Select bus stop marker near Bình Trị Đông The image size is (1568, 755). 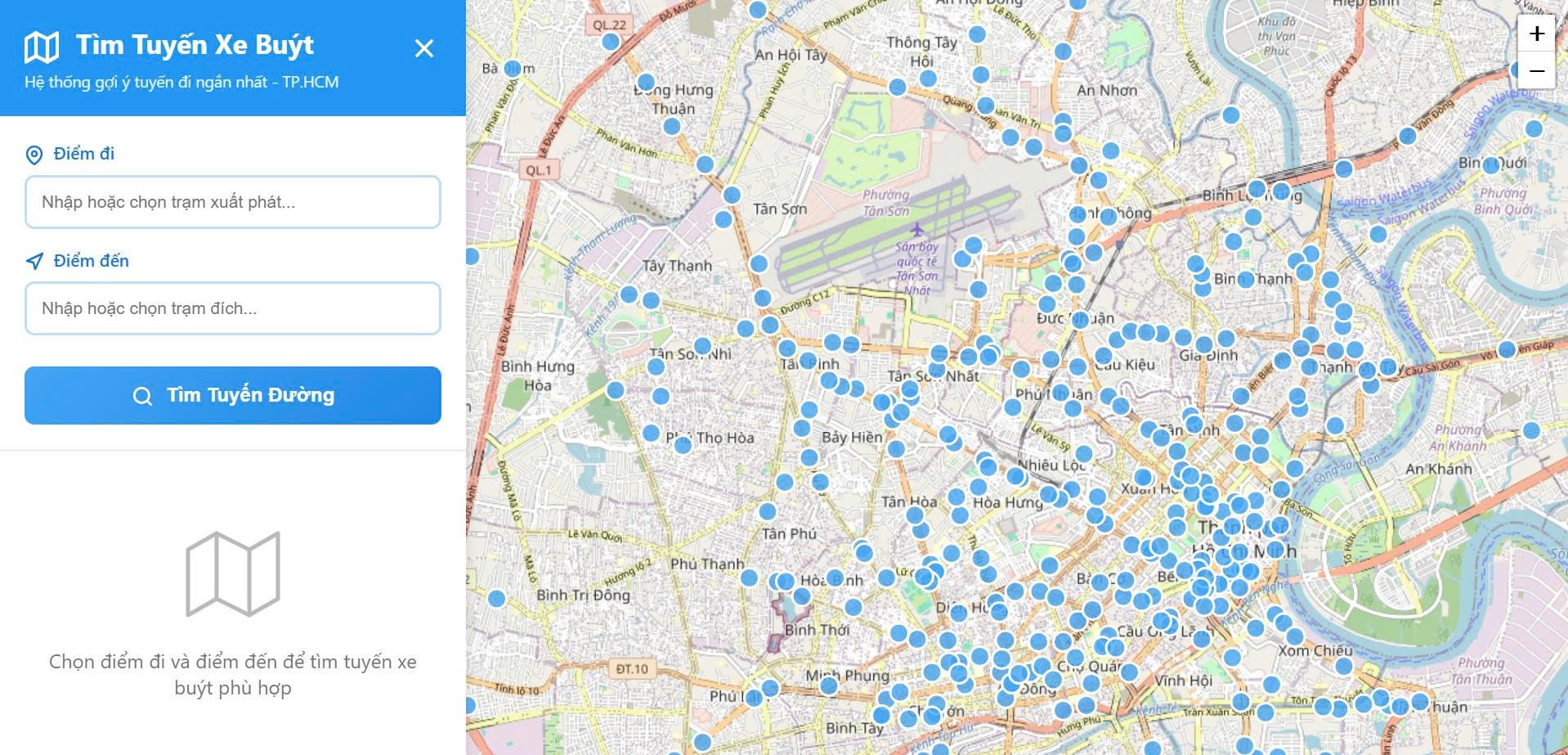click(x=496, y=599)
